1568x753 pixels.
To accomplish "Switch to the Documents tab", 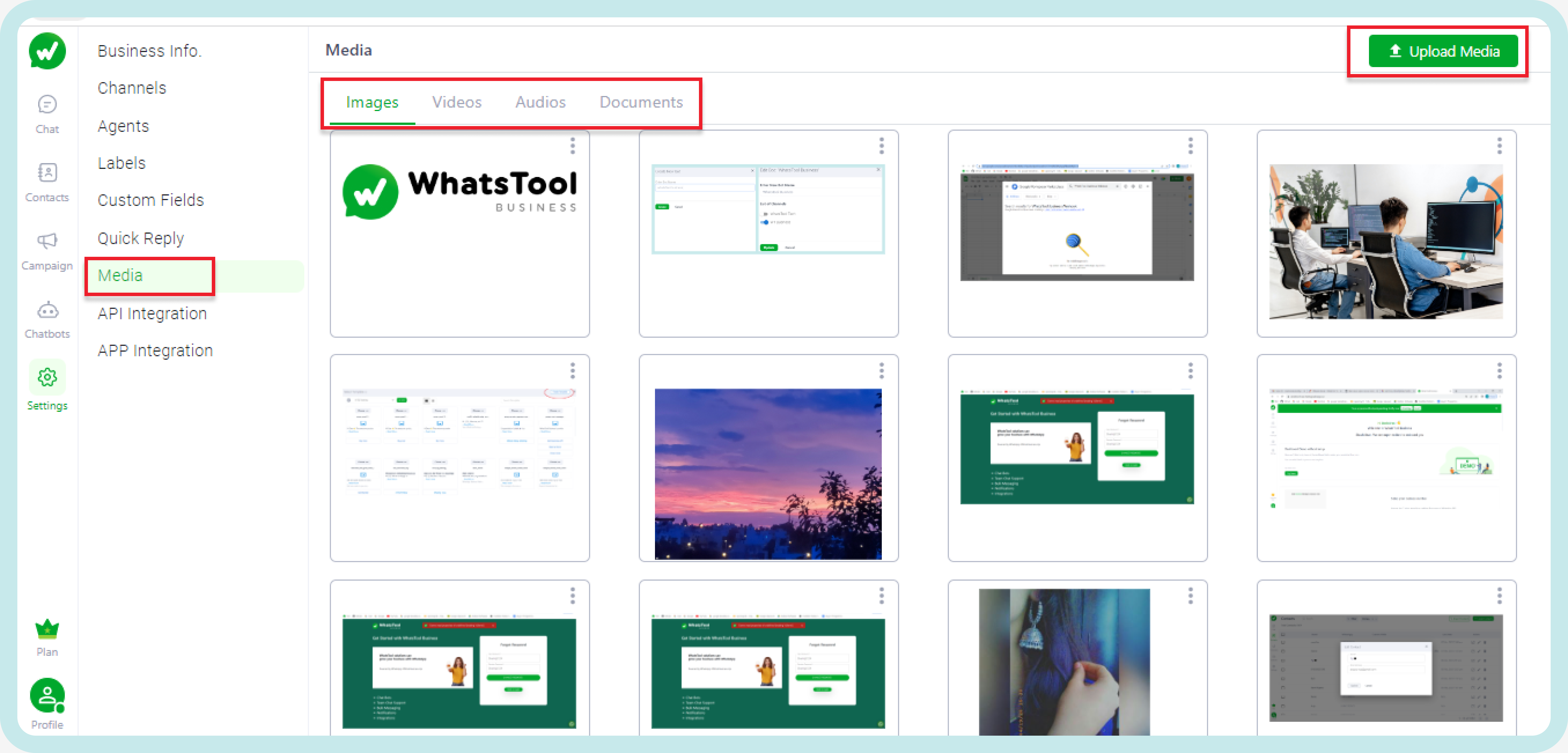I will click(x=641, y=102).
